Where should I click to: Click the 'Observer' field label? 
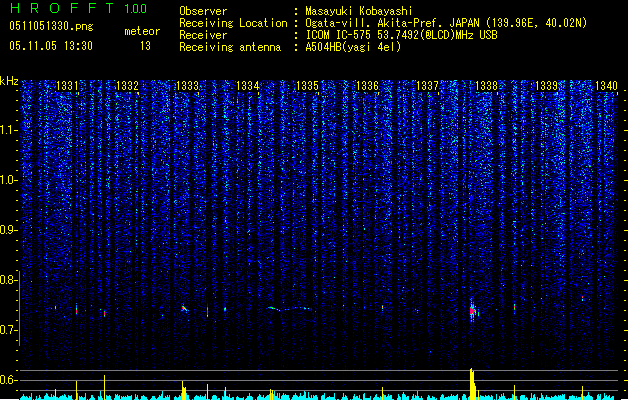click(x=203, y=11)
